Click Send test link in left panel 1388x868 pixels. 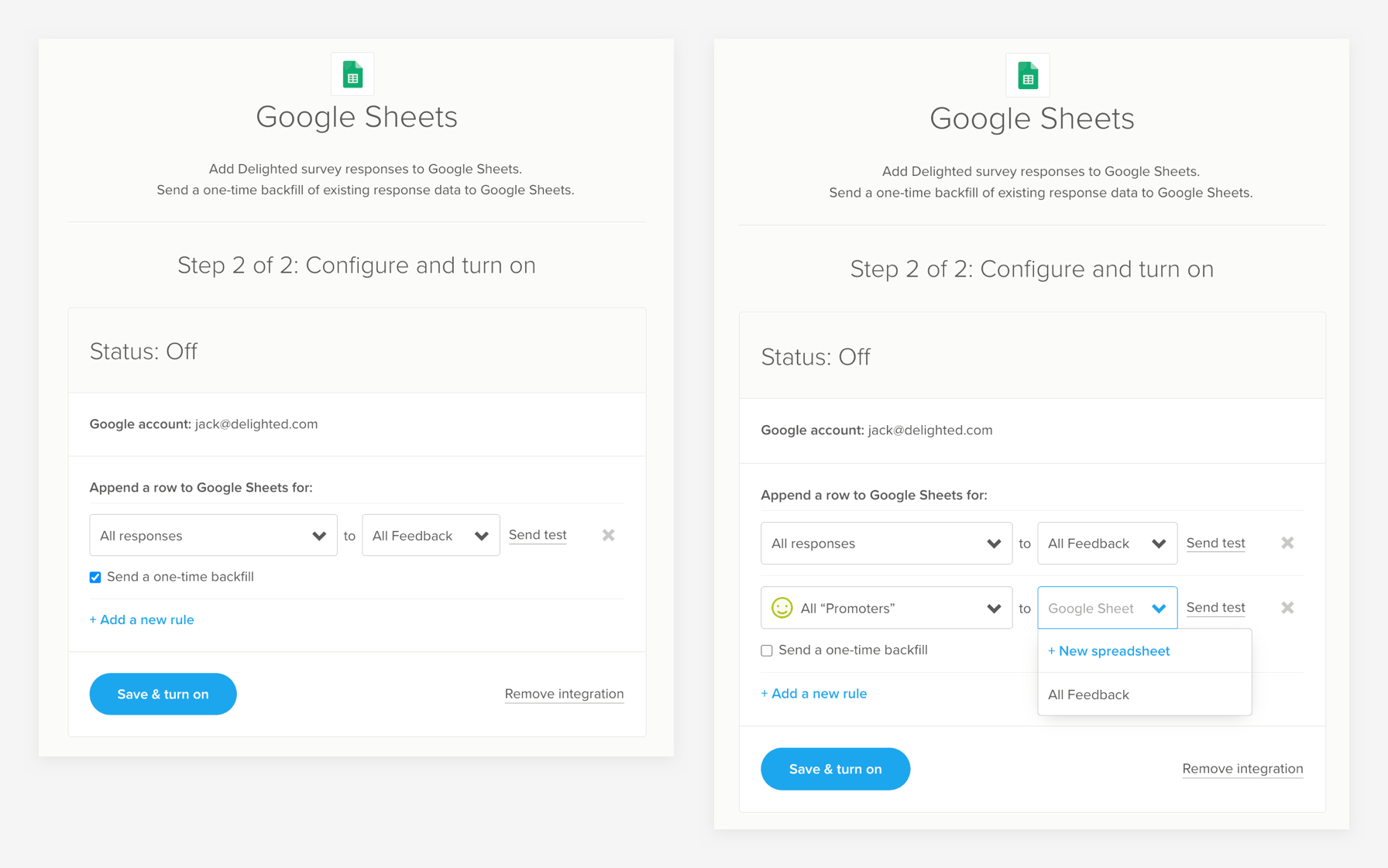[538, 535]
